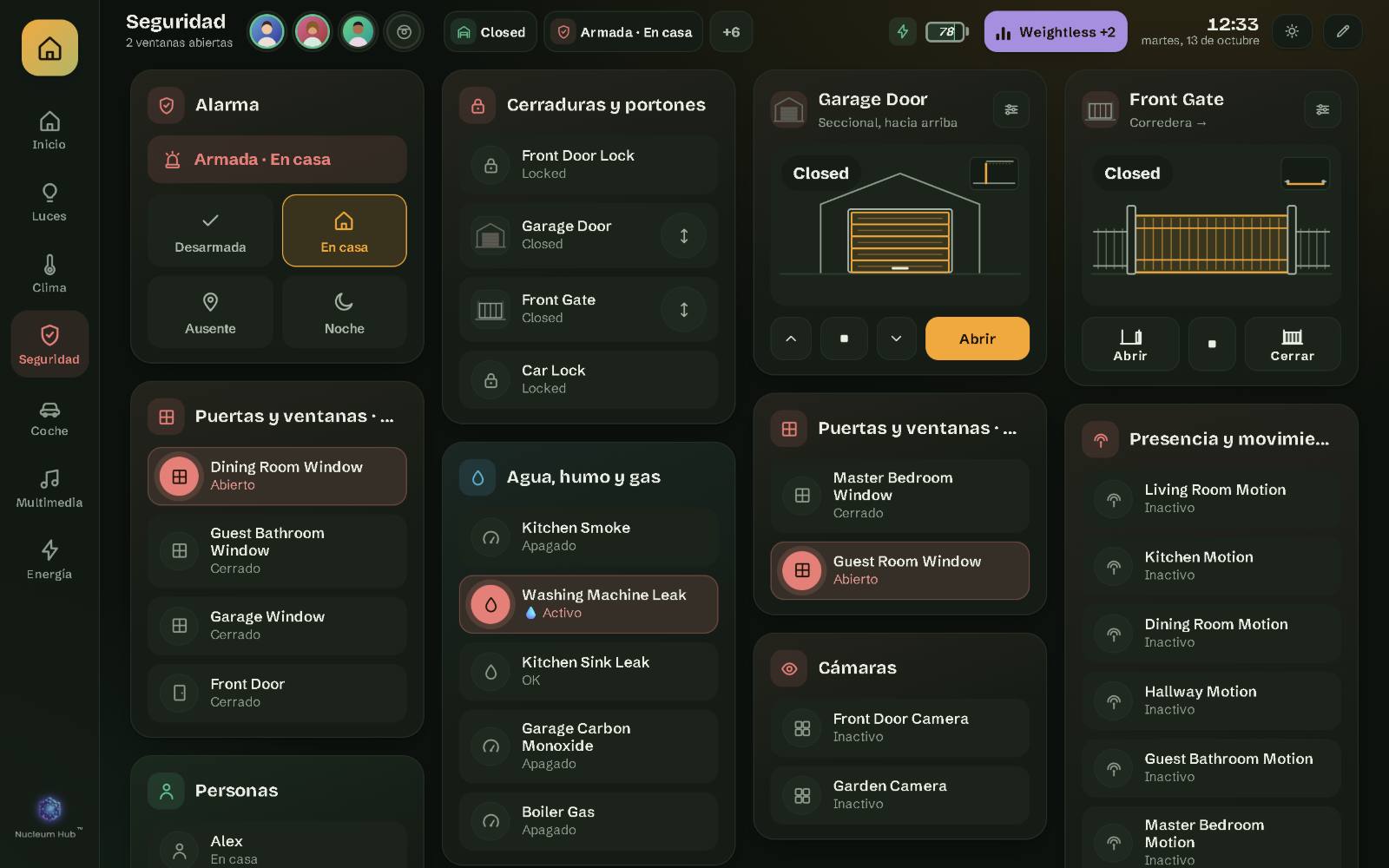Expand the +6 status chips
Image resolution: width=1389 pixels, height=868 pixels.
click(731, 32)
